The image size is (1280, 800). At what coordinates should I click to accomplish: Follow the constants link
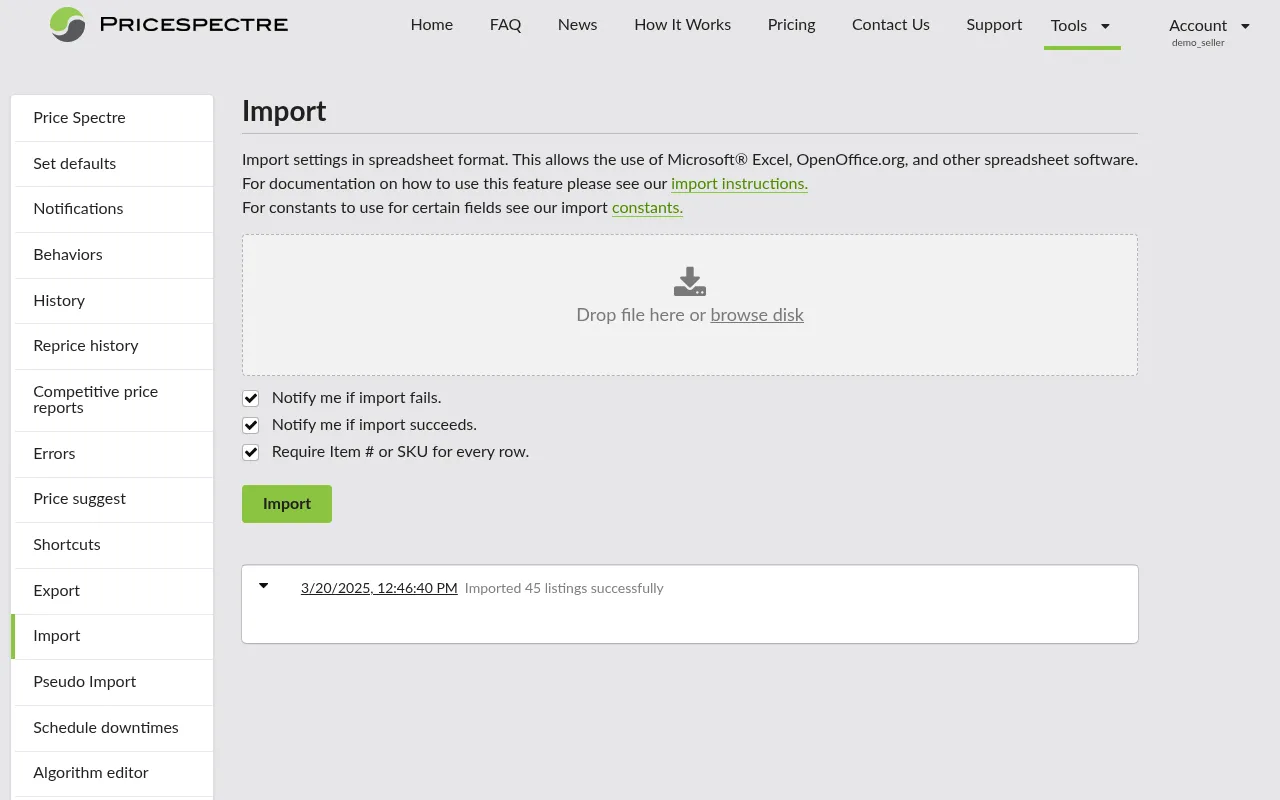point(646,208)
